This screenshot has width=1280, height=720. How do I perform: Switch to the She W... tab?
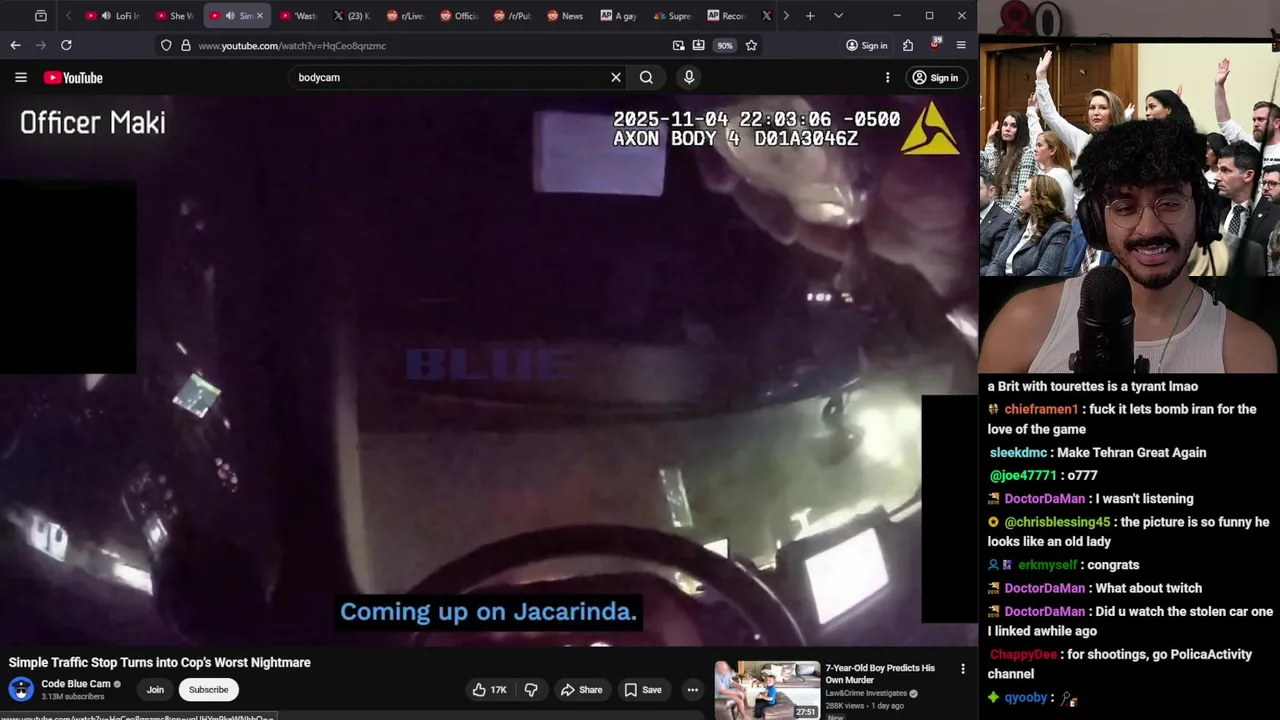point(175,16)
